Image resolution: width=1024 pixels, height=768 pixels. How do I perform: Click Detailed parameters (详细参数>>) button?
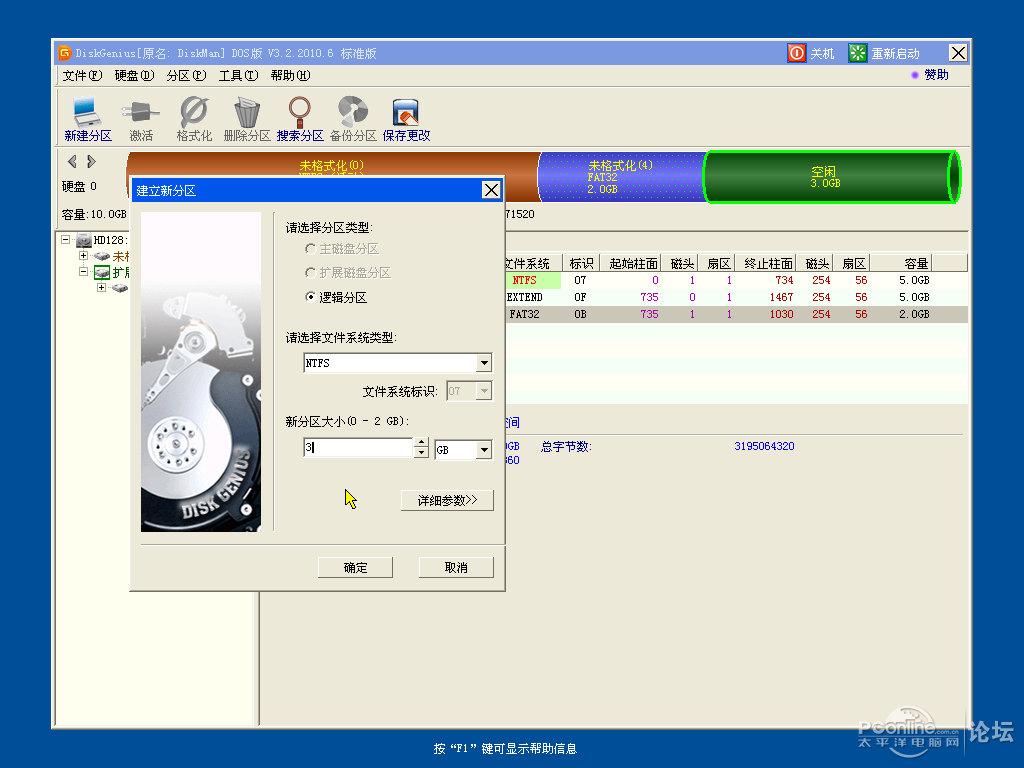pyautogui.click(x=447, y=500)
